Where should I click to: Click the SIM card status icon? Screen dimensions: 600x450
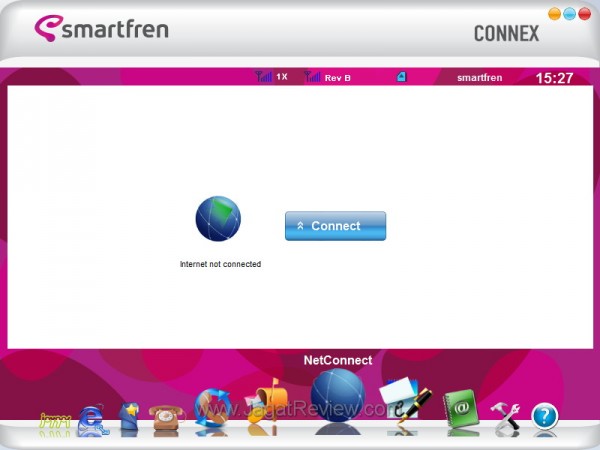point(401,77)
